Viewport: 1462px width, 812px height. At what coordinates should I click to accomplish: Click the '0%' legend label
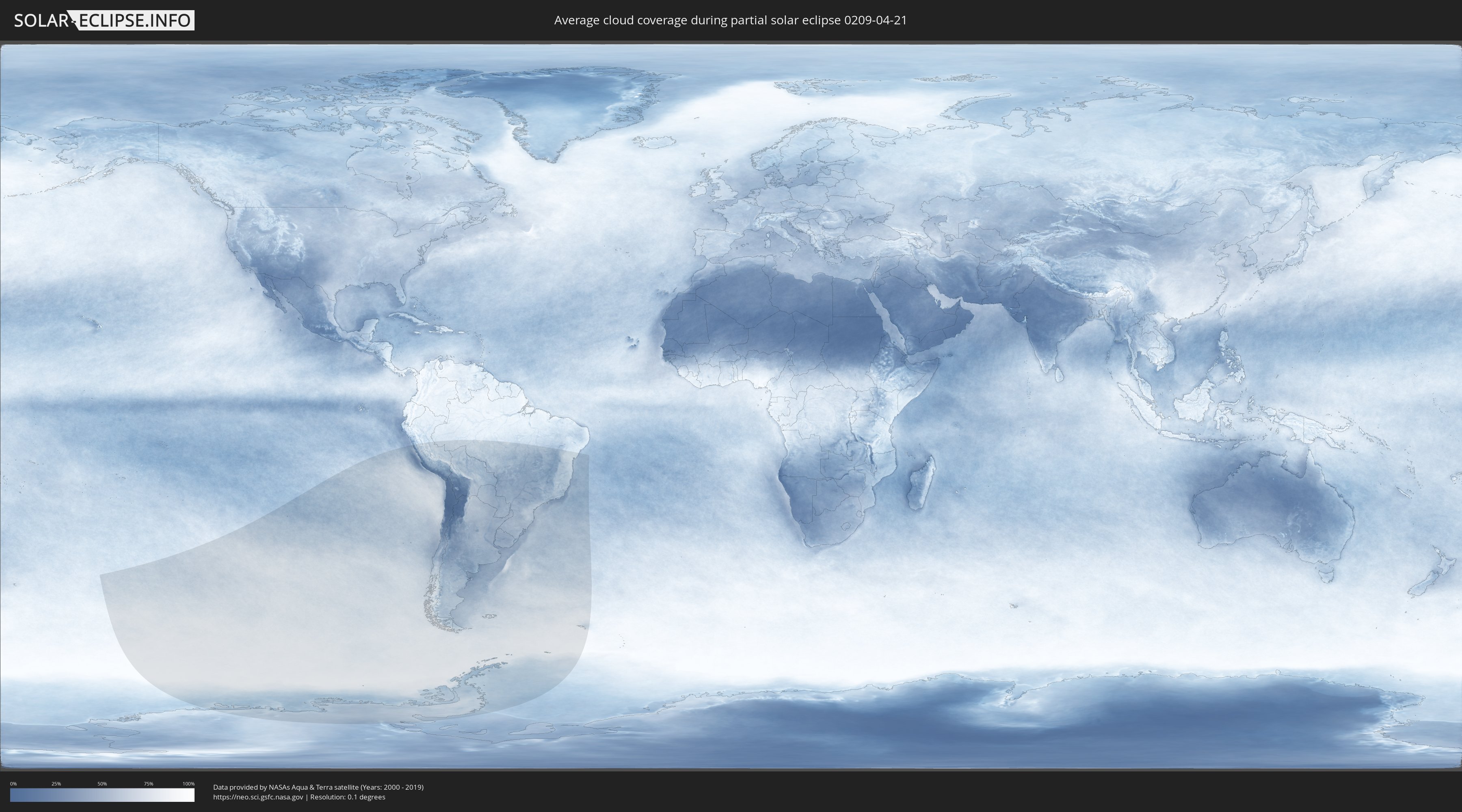coord(13,784)
